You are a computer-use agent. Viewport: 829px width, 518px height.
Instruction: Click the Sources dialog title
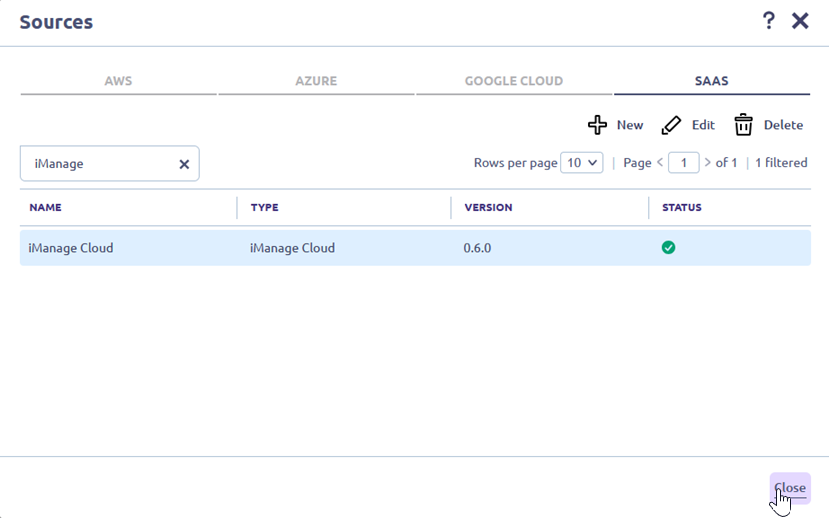coord(56,22)
